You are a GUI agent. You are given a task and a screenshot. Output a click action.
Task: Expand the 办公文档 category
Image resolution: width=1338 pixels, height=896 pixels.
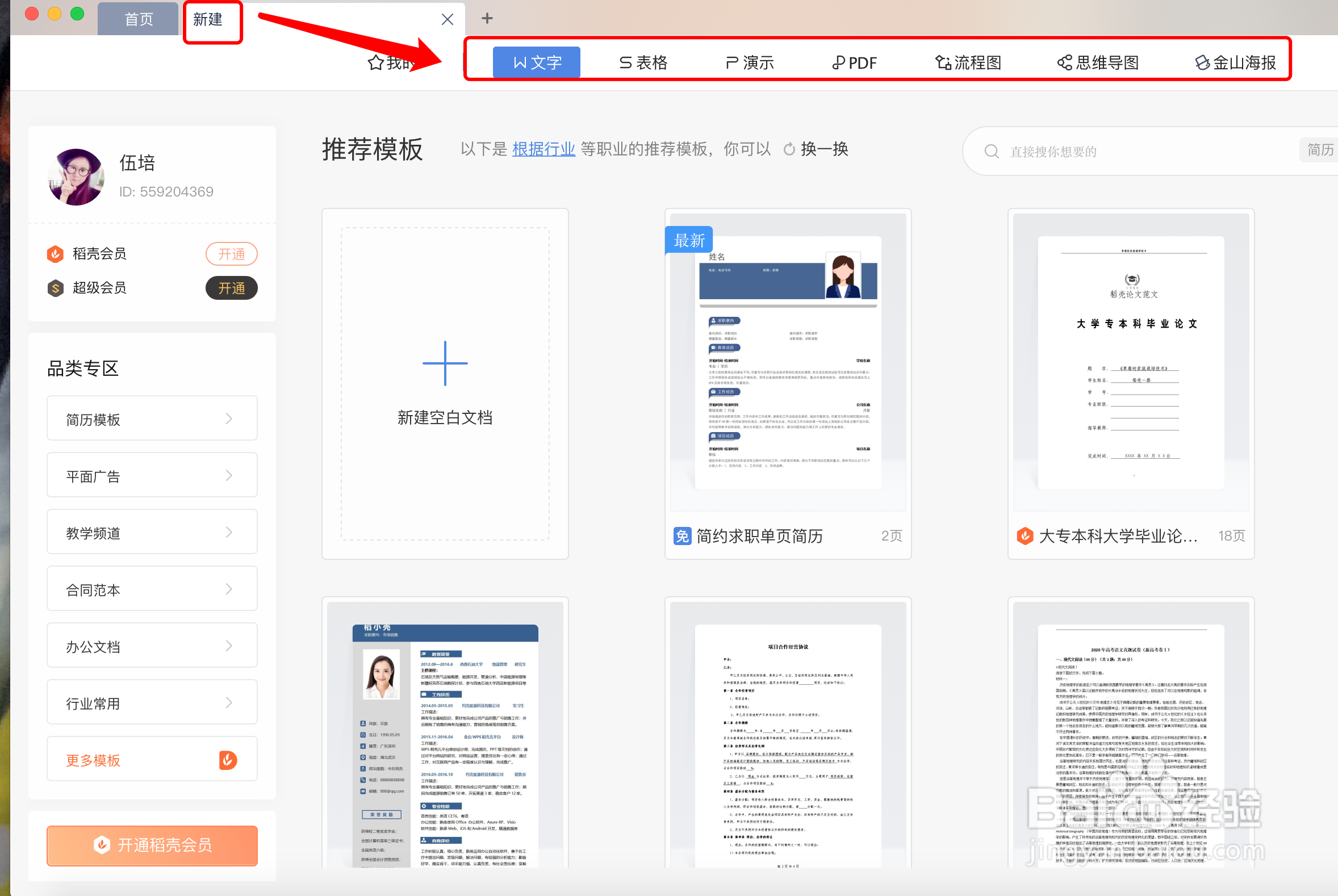152,646
